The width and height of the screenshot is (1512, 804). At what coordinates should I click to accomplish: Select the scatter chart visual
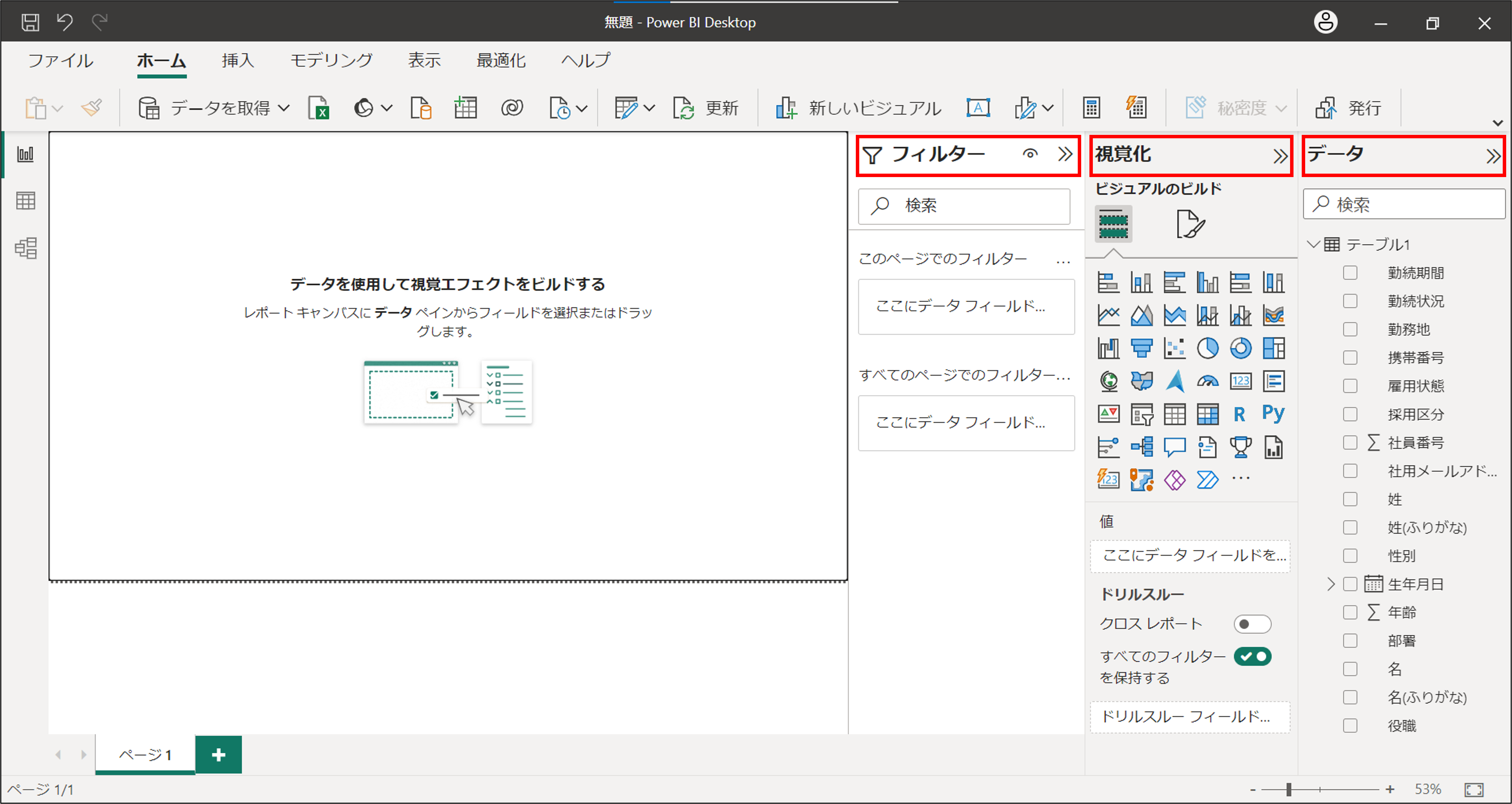click(x=1174, y=348)
